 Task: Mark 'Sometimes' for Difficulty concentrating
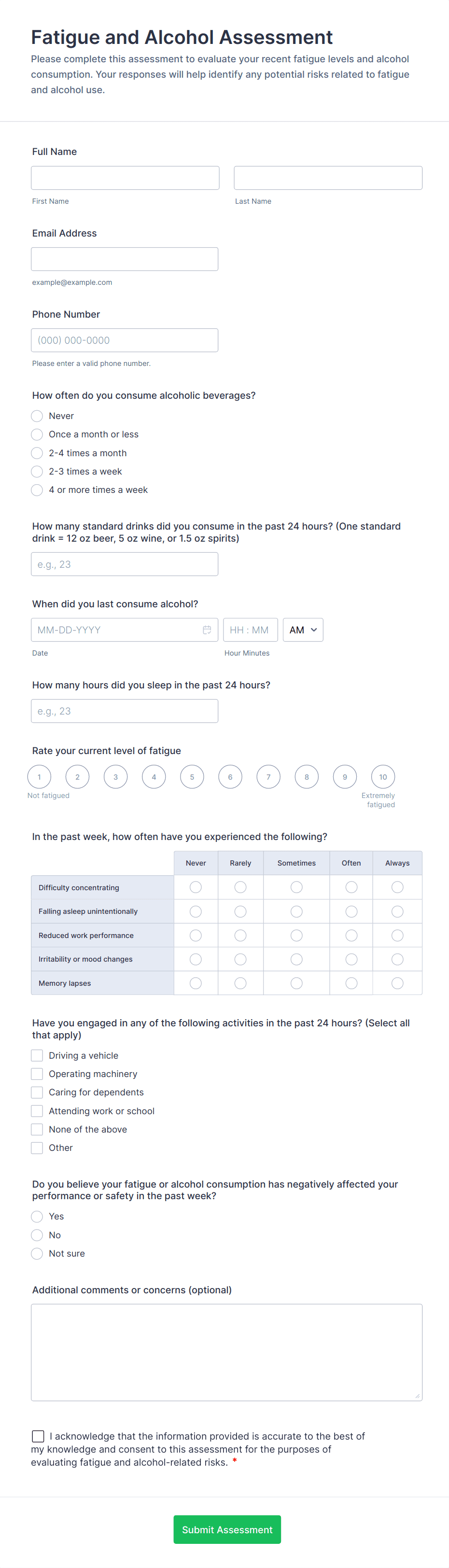coord(296,887)
